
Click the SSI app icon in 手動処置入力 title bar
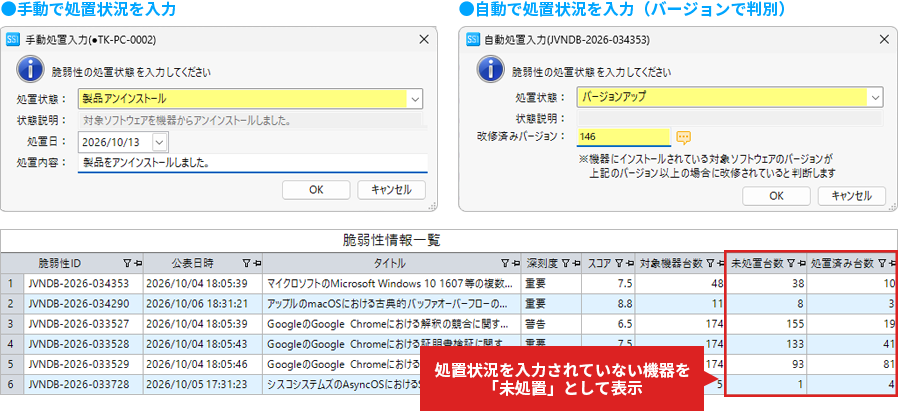(13, 40)
